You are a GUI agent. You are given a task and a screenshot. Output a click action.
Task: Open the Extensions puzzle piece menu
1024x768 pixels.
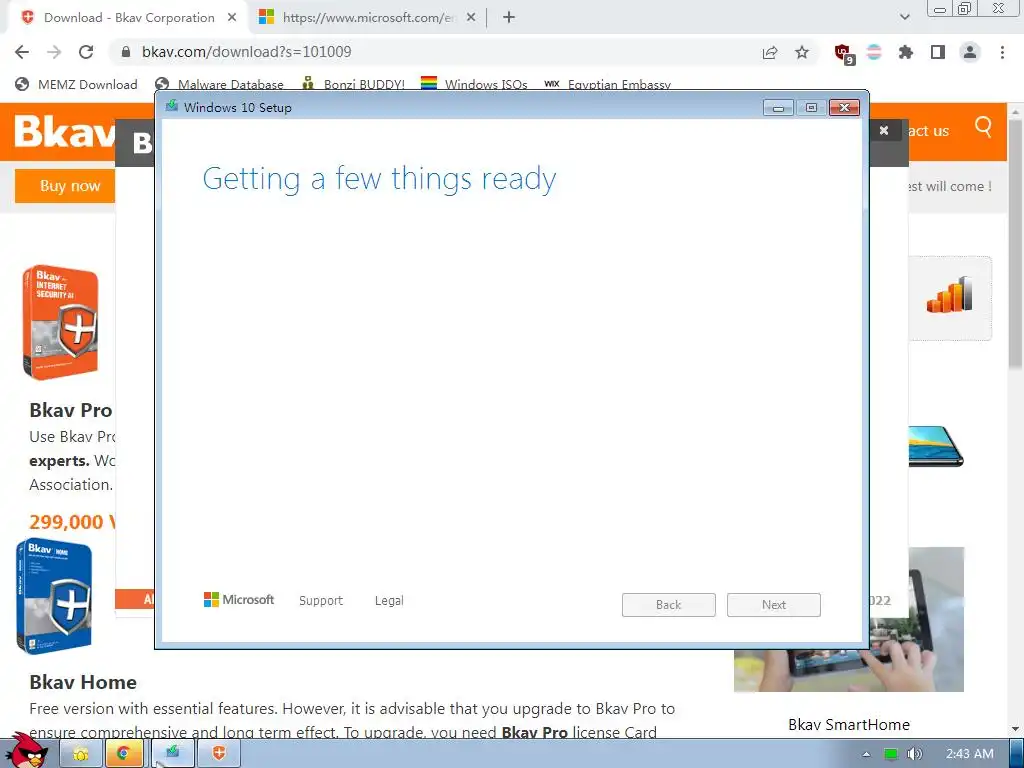(x=906, y=52)
